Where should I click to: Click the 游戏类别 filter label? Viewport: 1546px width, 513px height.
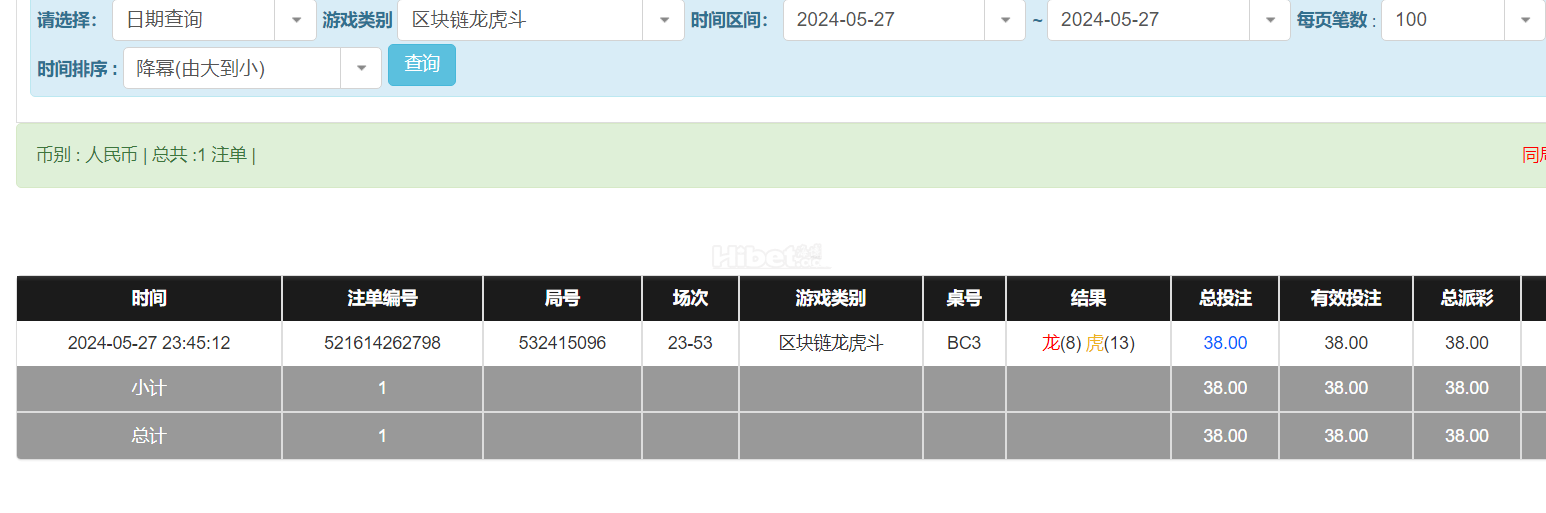point(357,20)
